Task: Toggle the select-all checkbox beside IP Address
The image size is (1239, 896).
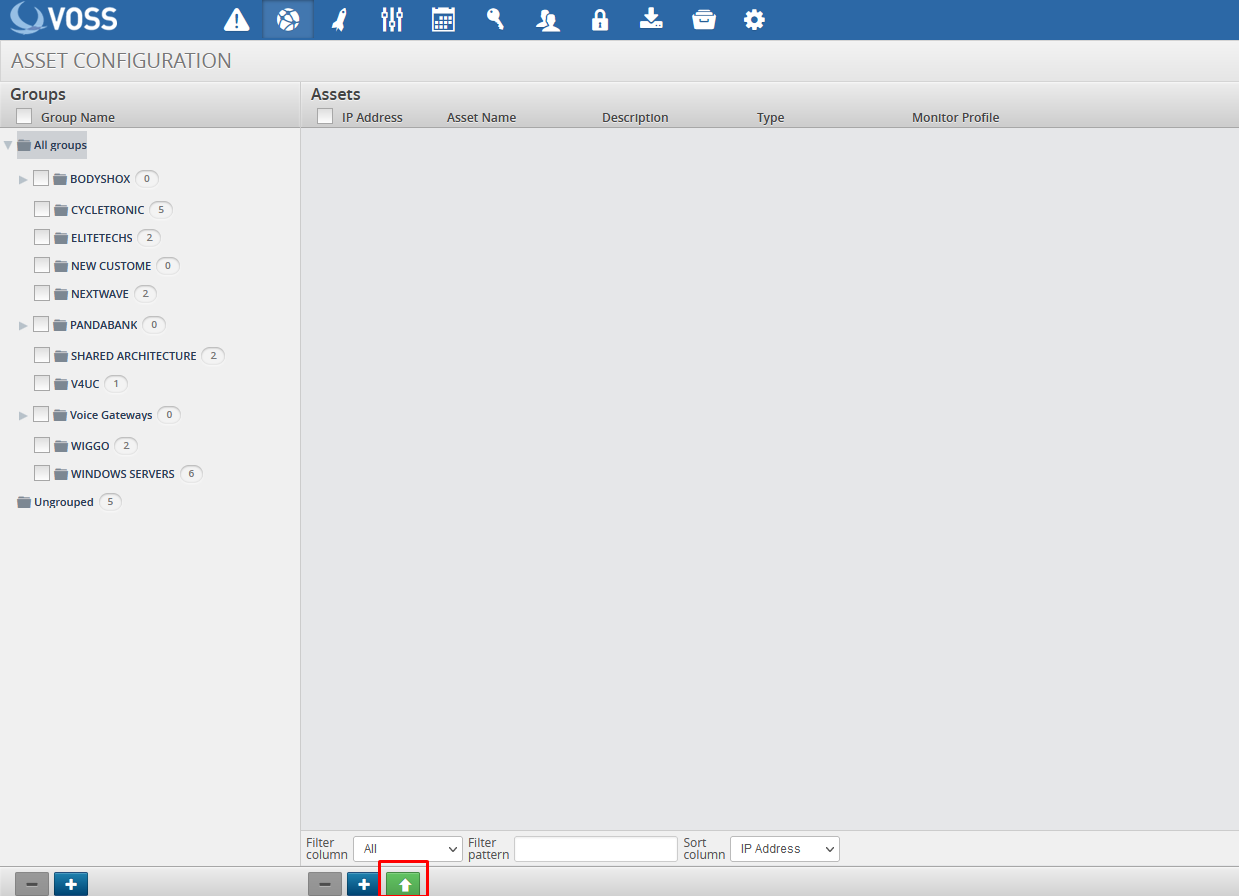Action: 325,117
